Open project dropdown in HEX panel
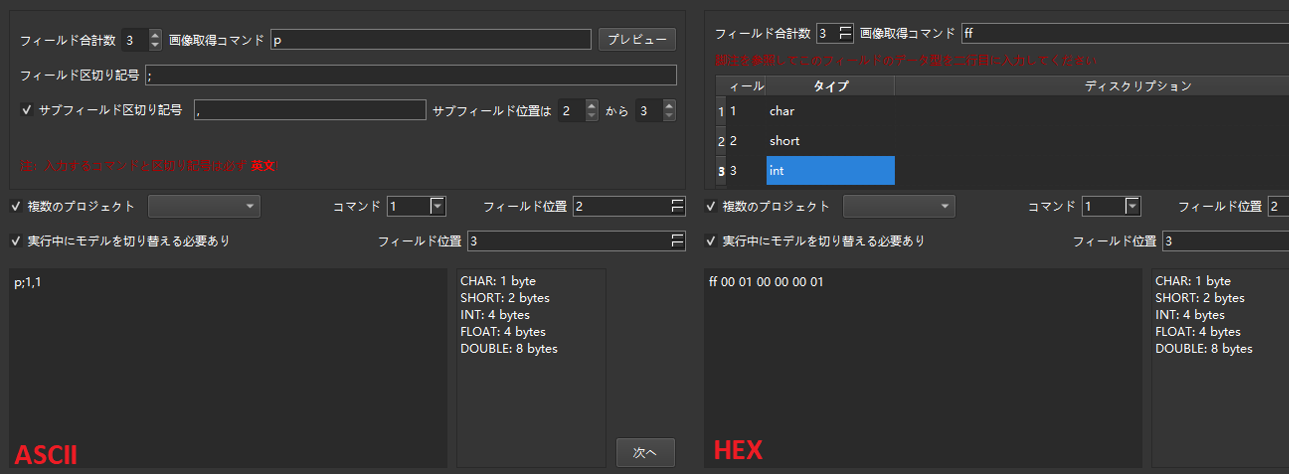Screen dimensions: 1289x474 pyautogui.click(x=899, y=206)
